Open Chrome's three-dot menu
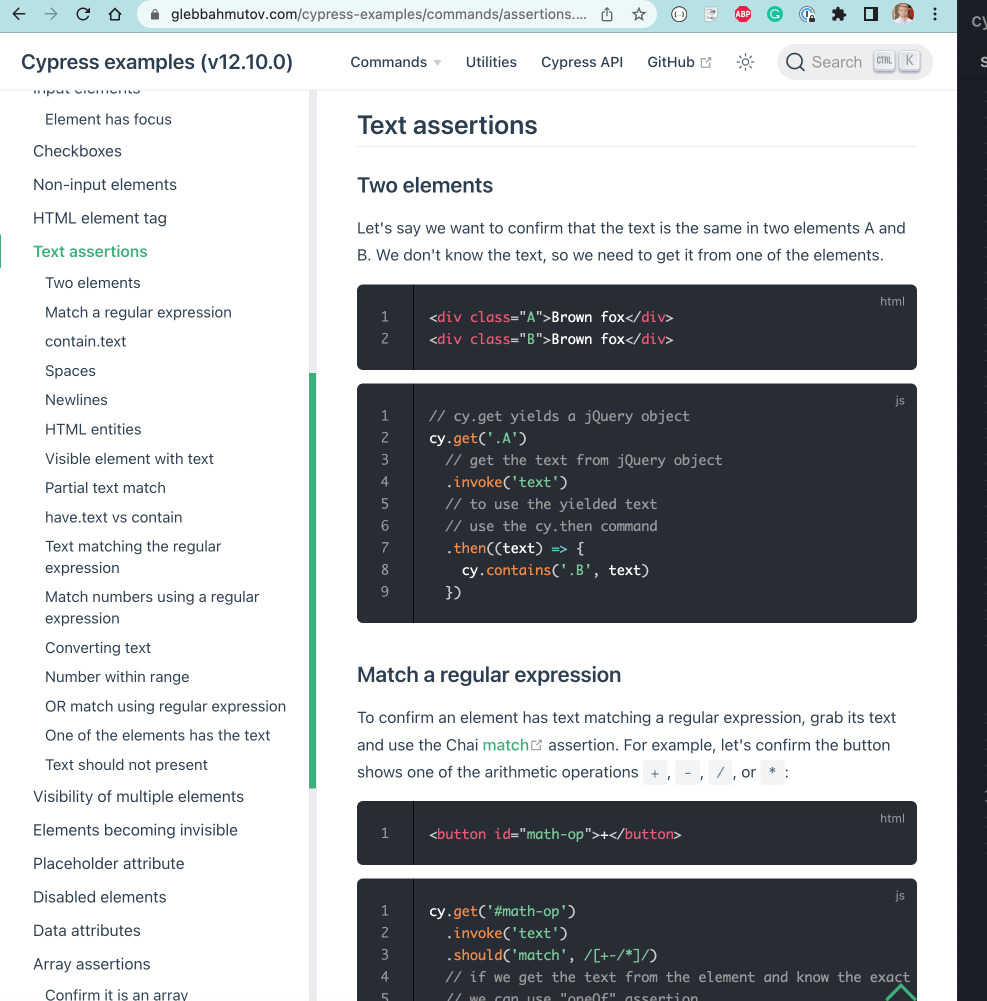The width and height of the screenshot is (987, 1001). tap(935, 14)
